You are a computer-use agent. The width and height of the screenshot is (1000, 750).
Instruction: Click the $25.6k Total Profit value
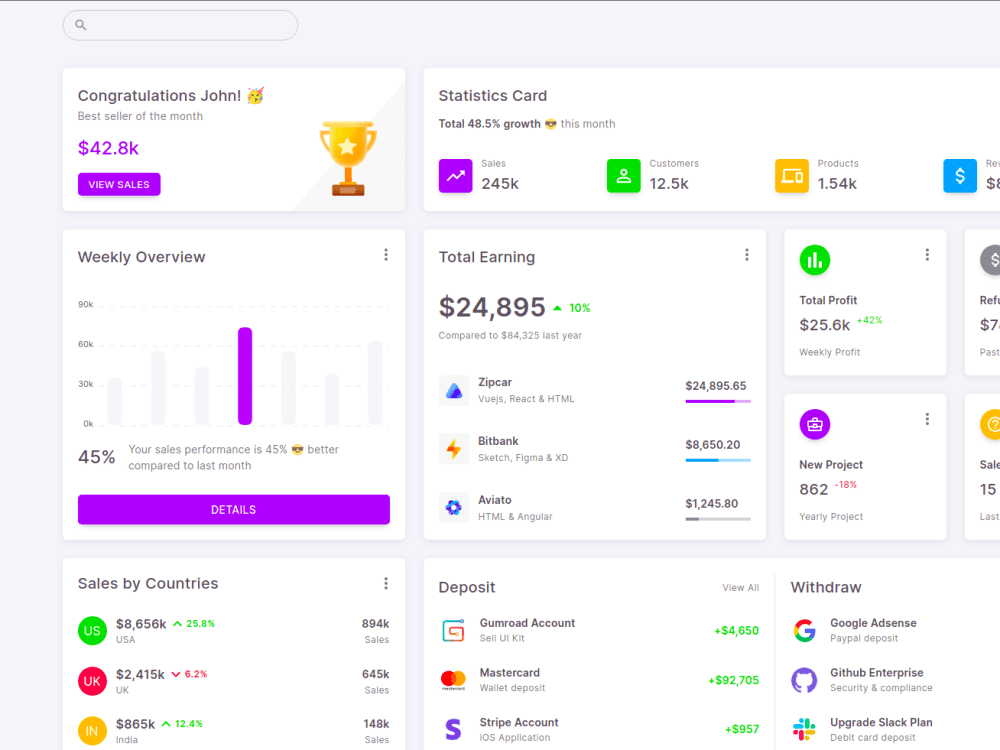point(825,325)
